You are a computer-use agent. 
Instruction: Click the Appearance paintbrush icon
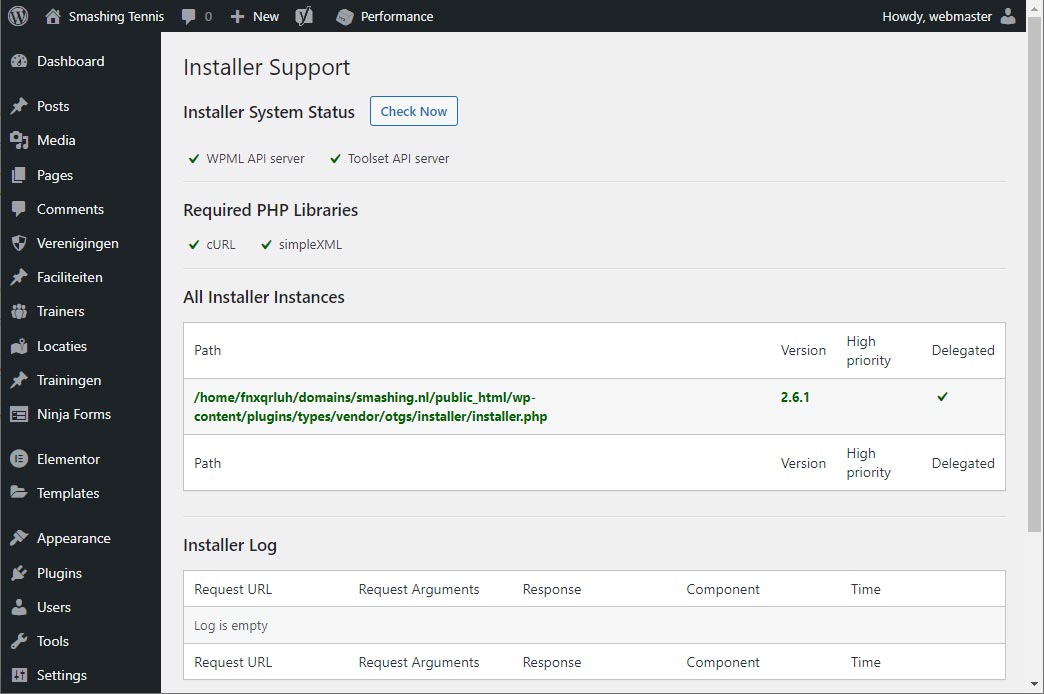coord(19,538)
